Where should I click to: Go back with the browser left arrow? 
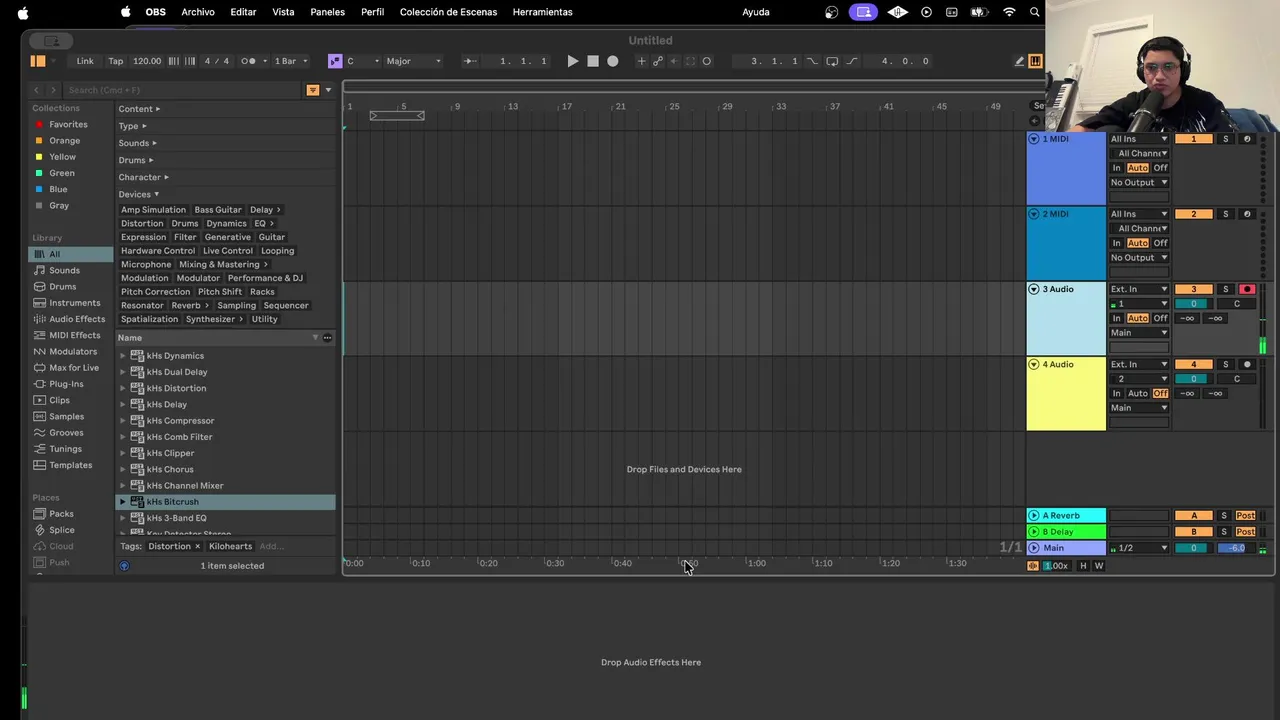(x=37, y=90)
